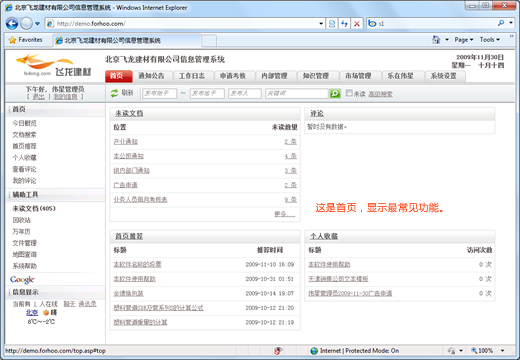
Task: Click the red Stop loading X icon
Action: [x=357, y=23]
